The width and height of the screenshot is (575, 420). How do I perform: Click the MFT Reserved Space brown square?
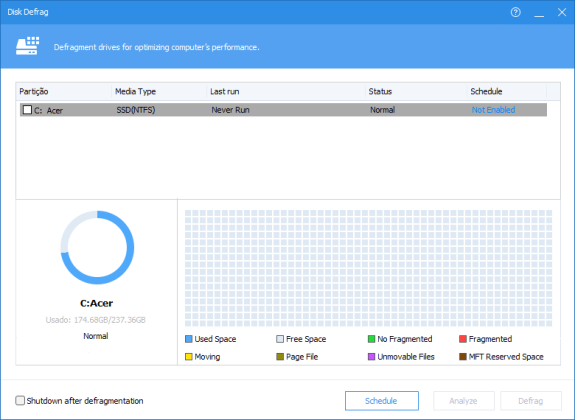463,357
